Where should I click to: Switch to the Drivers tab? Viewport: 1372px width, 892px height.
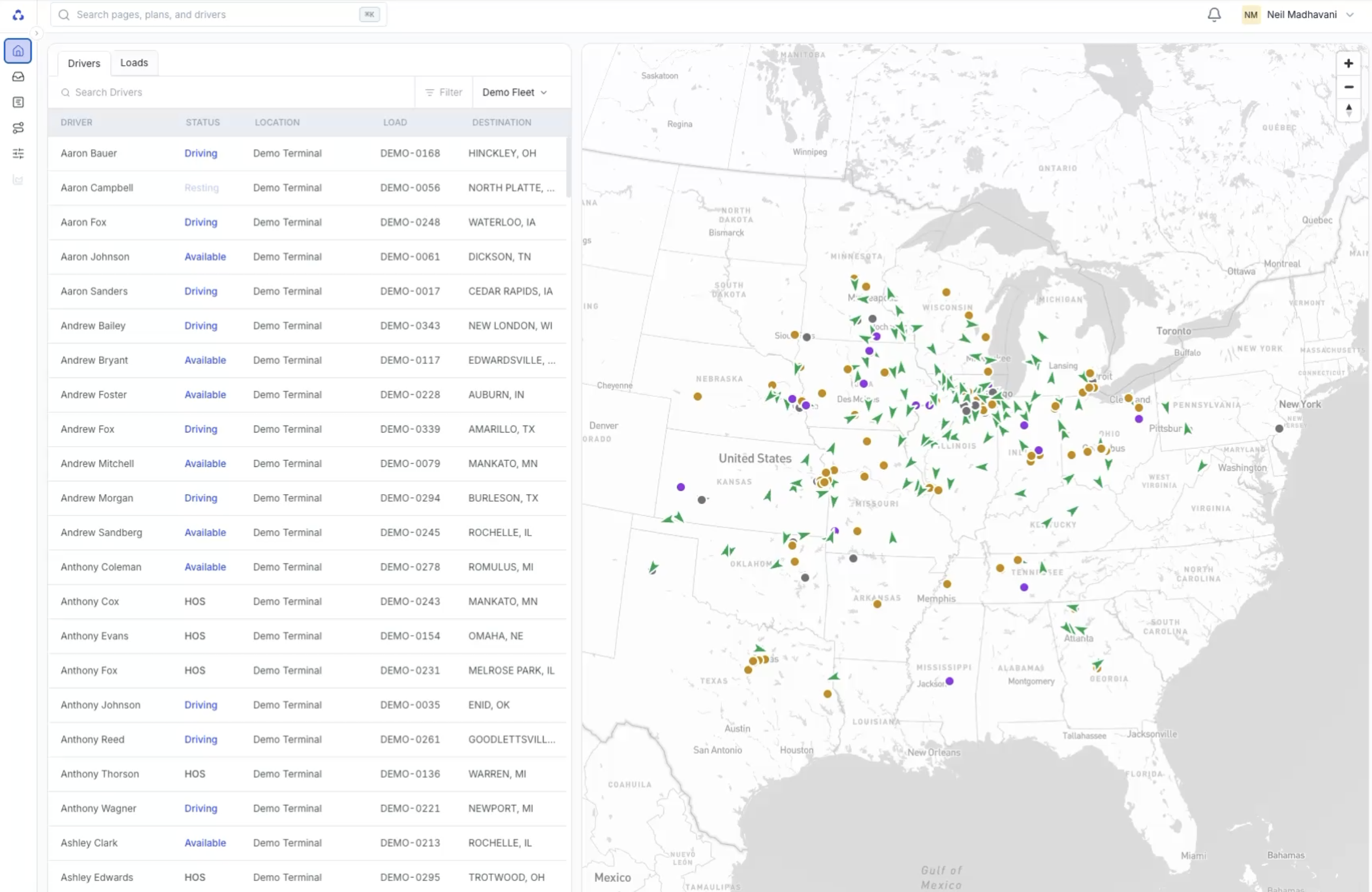coord(84,63)
